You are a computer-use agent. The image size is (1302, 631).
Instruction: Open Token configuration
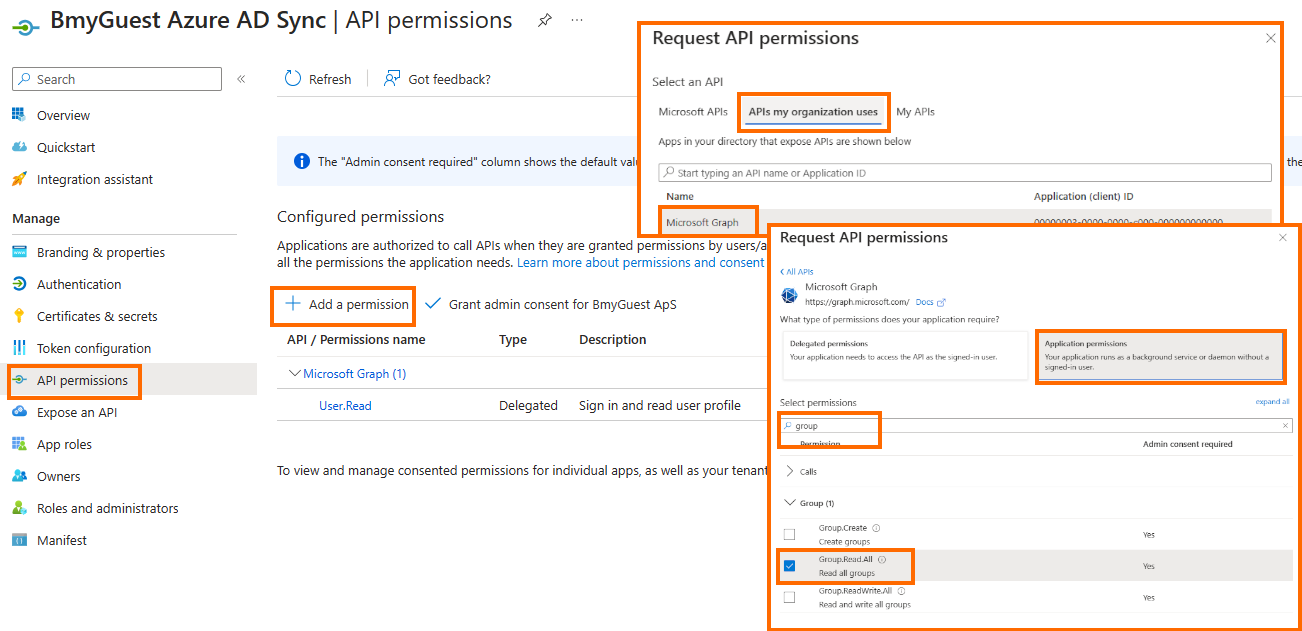94,348
